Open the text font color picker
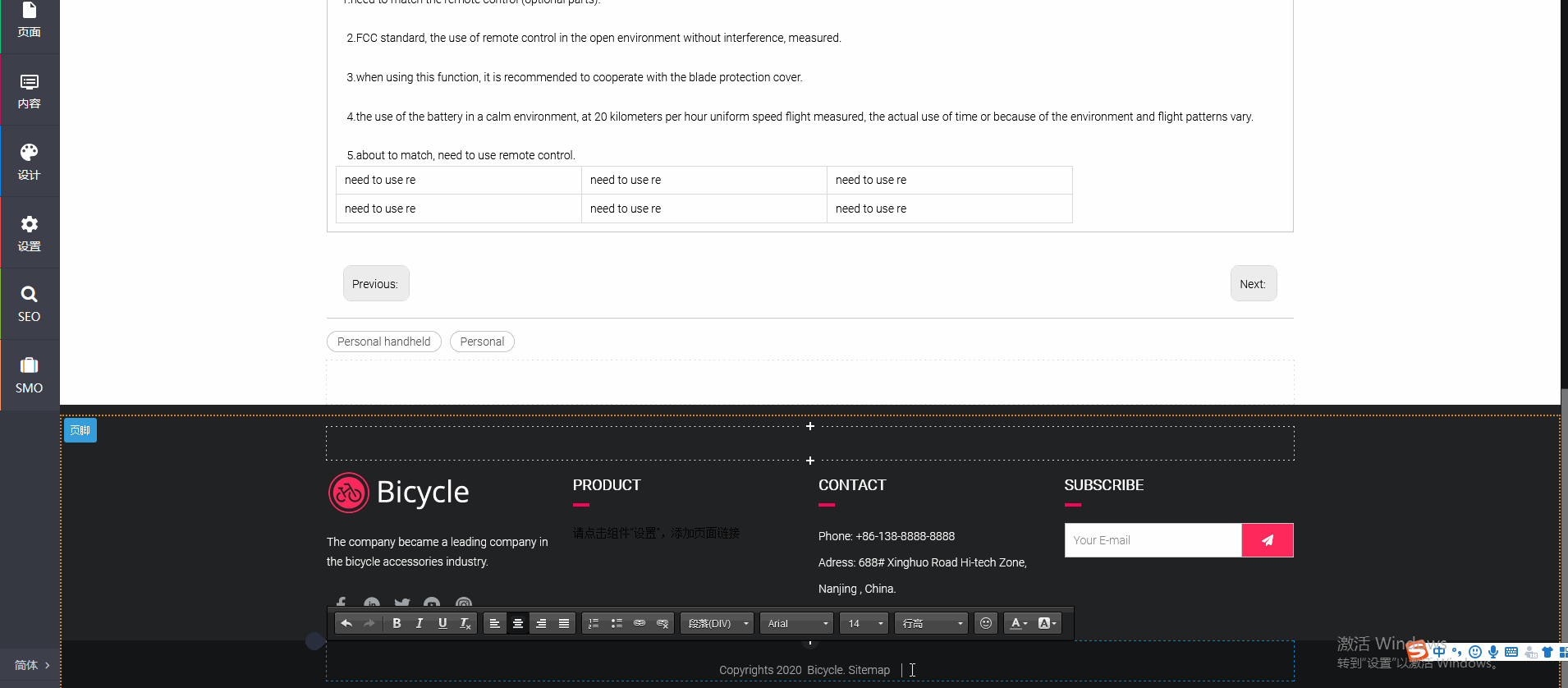This screenshot has width=1568, height=688. pos(1018,624)
